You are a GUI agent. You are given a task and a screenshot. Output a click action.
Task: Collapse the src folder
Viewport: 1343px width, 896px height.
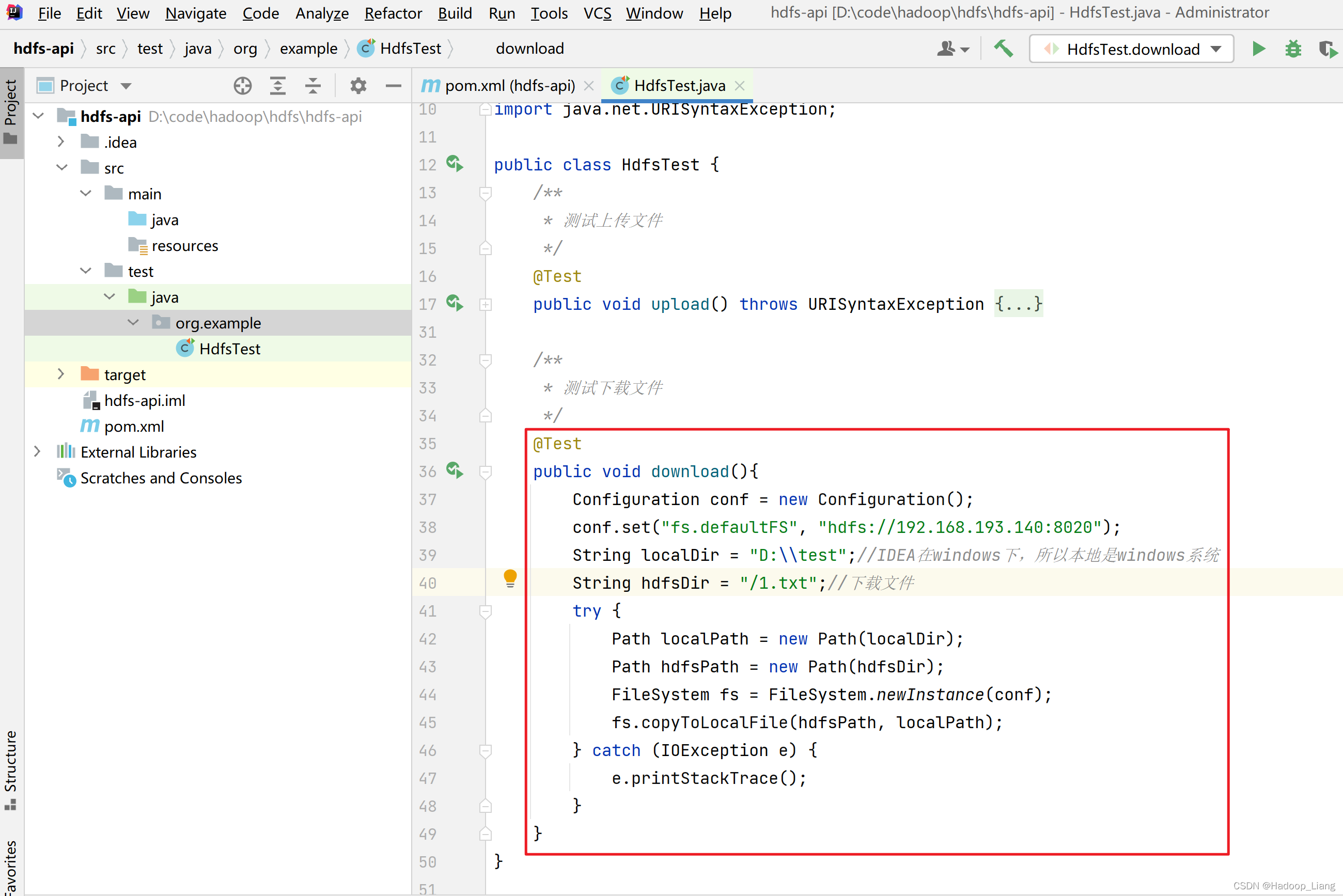tap(63, 167)
